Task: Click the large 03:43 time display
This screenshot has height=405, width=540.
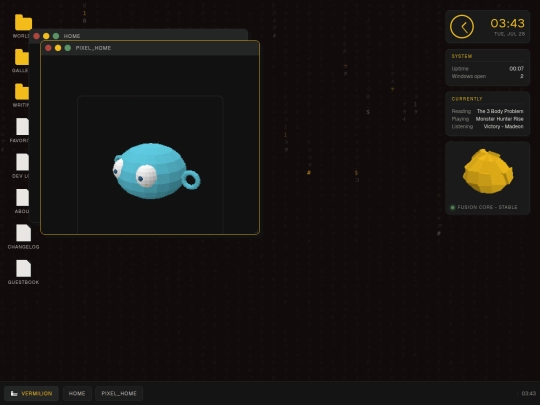Action: 507,23
